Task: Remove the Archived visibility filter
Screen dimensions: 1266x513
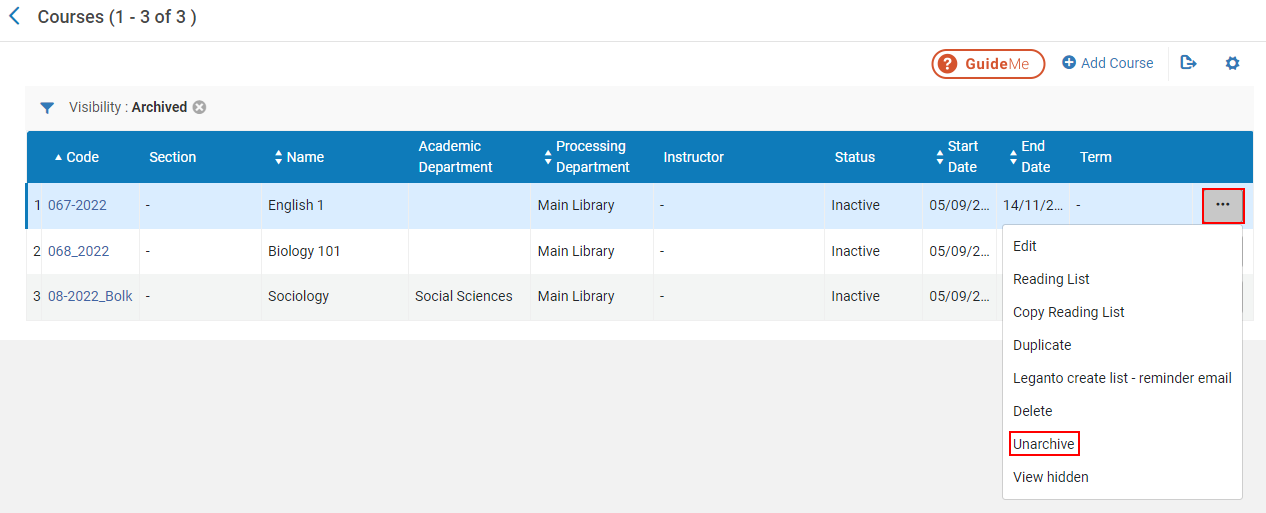Action: click(x=200, y=107)
